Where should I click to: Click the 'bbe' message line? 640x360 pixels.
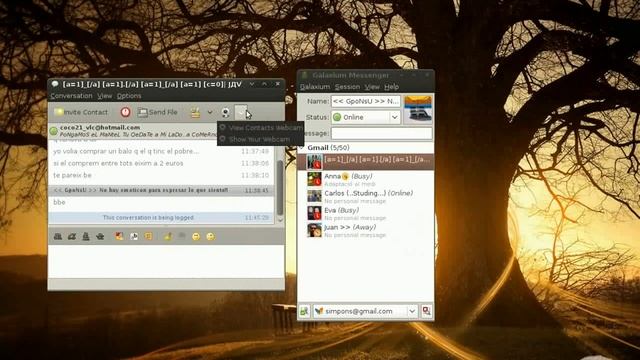(x=59, y=202)
